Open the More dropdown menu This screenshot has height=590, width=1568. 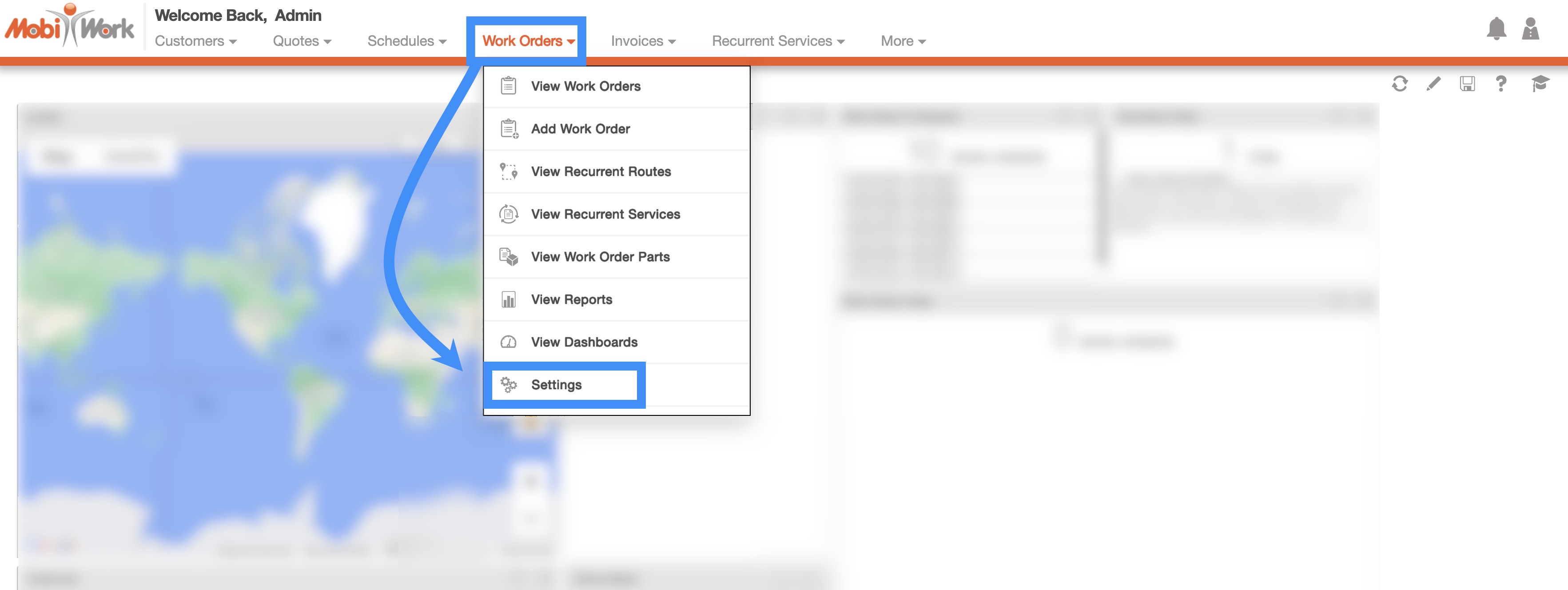[903, 41]
